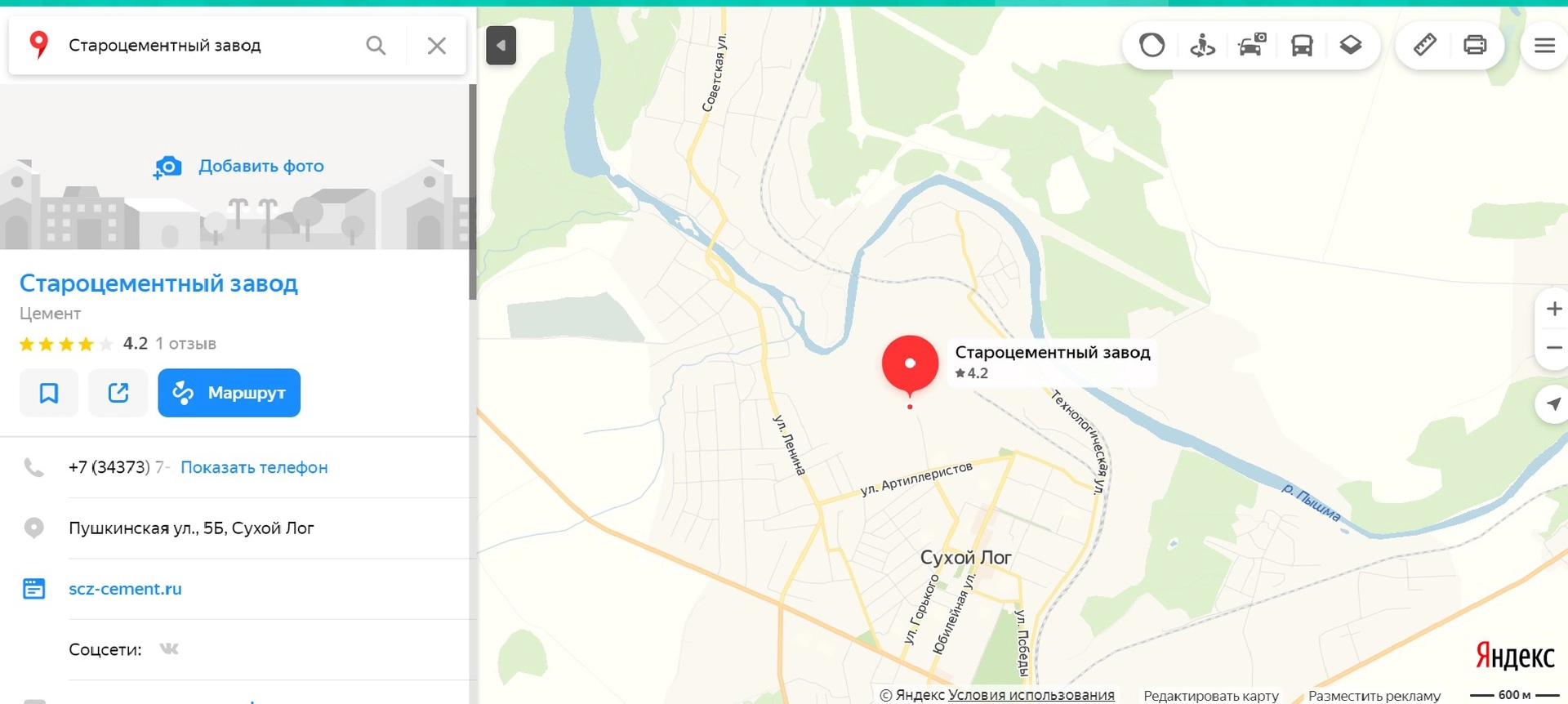This screenshot has width=1568, height=704.
Task: Locate my position arrow icon
Action: 1553,403
